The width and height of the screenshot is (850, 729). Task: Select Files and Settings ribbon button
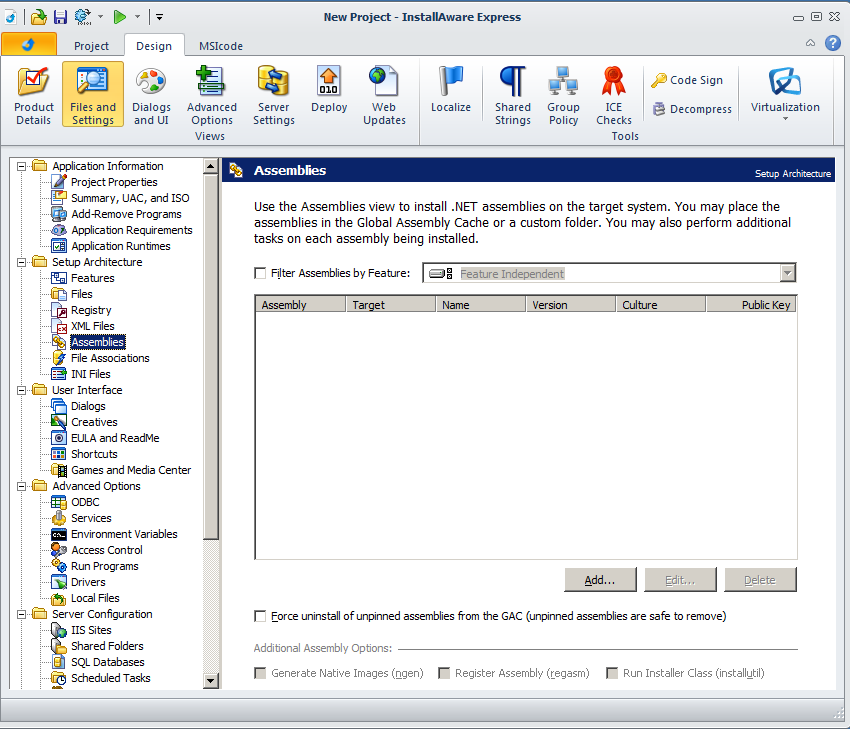coord(93,95)
